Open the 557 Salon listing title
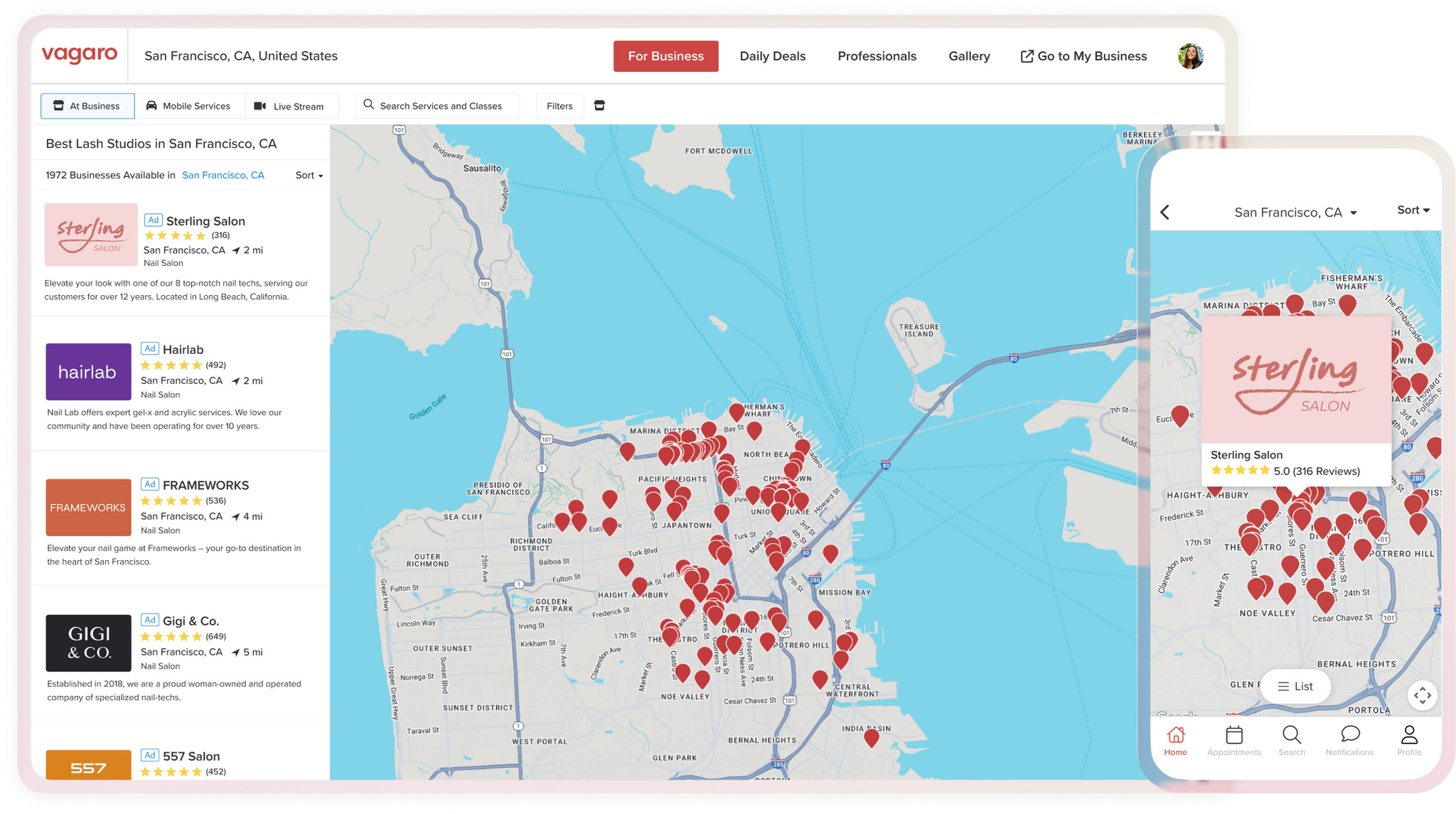The image size is (1456, 814). point(191,756)
